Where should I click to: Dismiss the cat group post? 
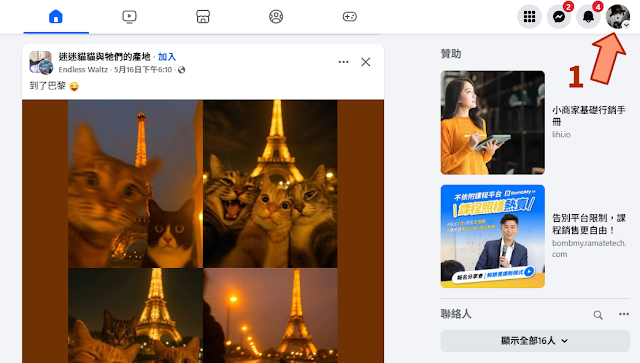pyautogui.click(x=366, y=62)
